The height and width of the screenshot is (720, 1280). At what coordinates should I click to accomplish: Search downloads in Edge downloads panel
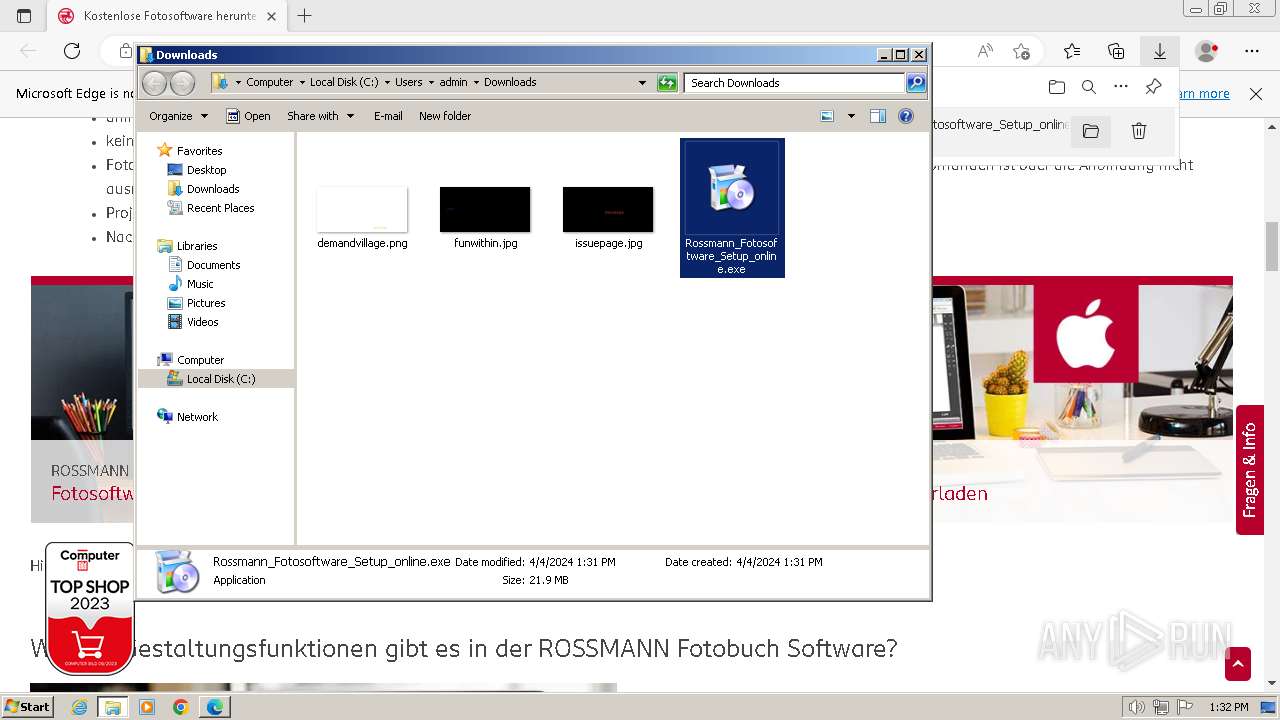pos(1089,87)
